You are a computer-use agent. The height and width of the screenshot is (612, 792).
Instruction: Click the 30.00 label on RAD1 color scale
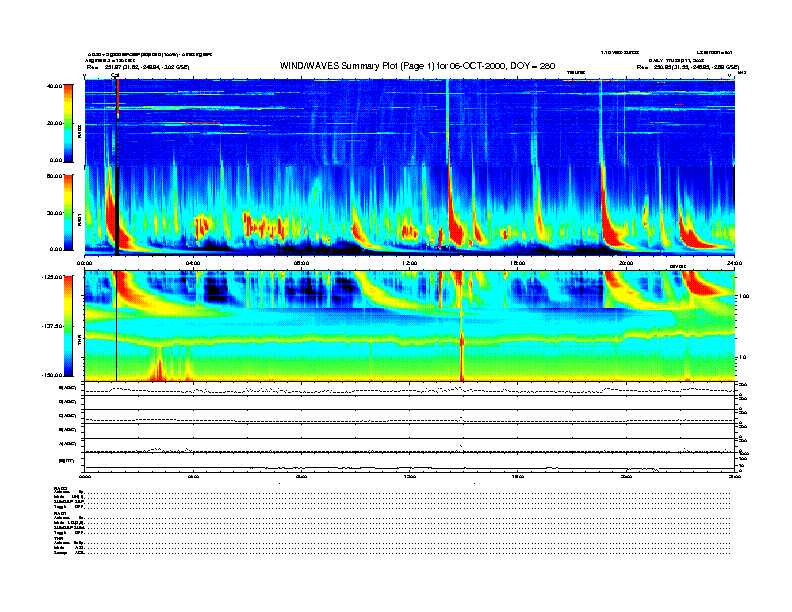tap(54, 213)
